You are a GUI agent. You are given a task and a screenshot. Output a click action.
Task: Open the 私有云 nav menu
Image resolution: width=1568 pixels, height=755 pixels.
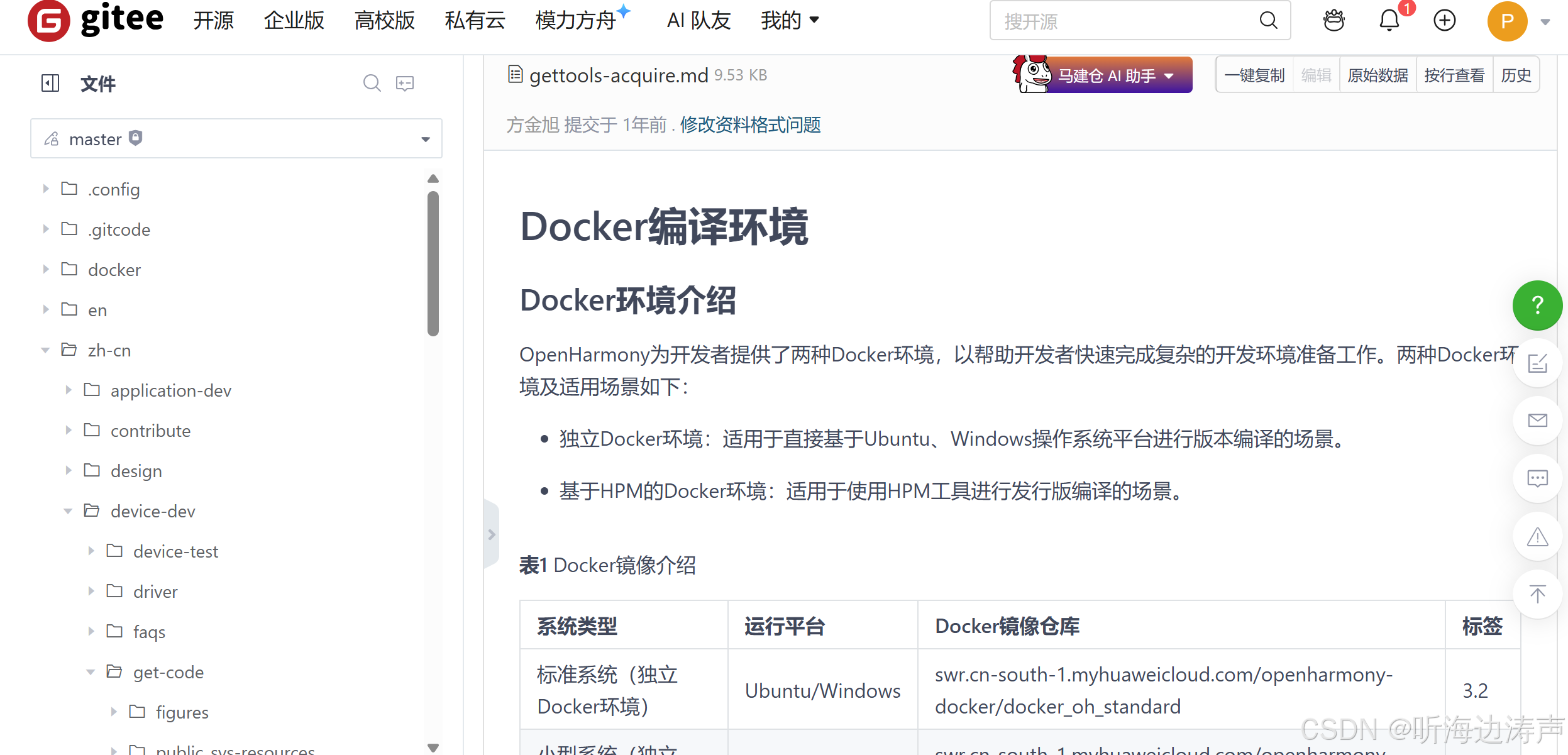[475, 21]
